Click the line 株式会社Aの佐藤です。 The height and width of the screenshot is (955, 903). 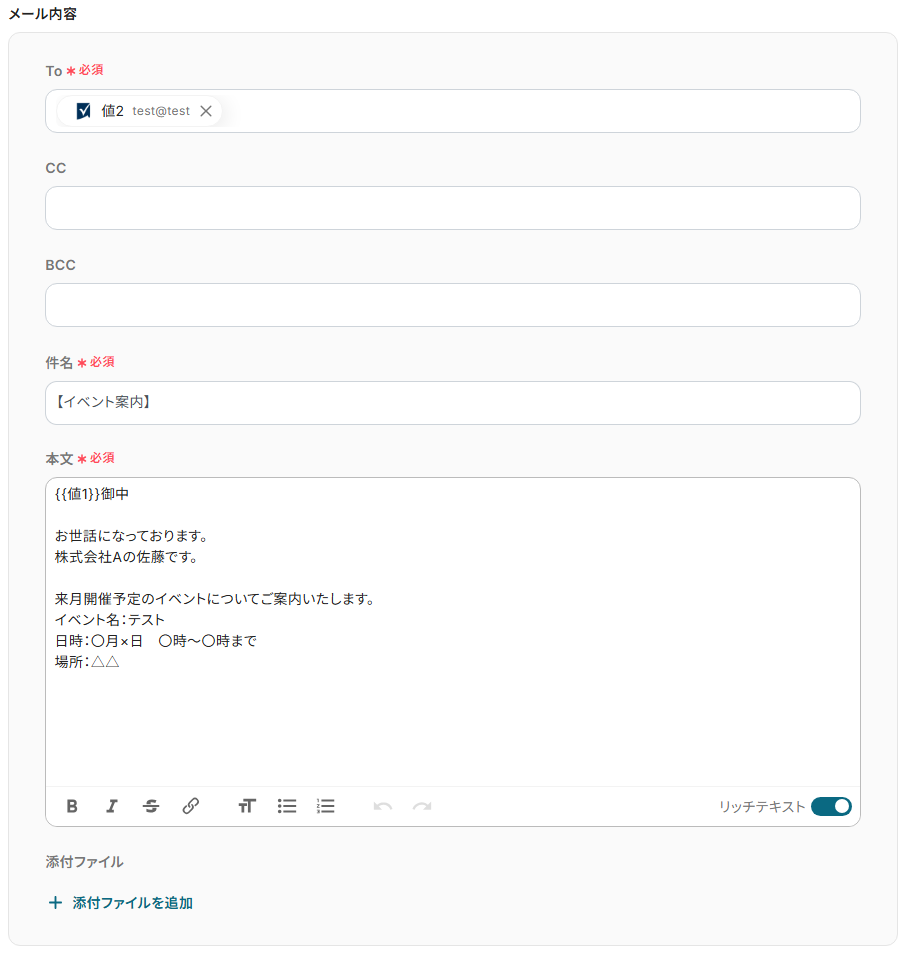[x=127, y=557]
